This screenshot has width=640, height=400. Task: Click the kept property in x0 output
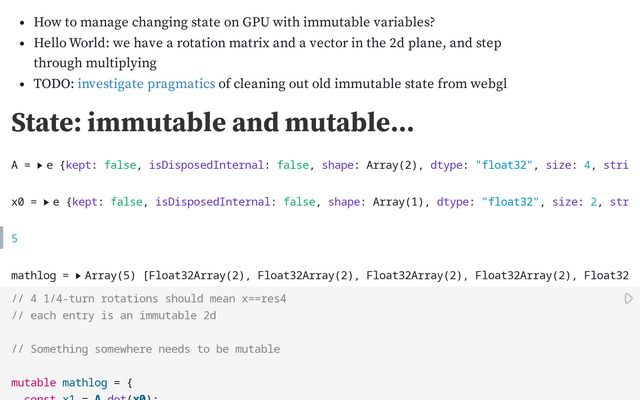(85, 202)
